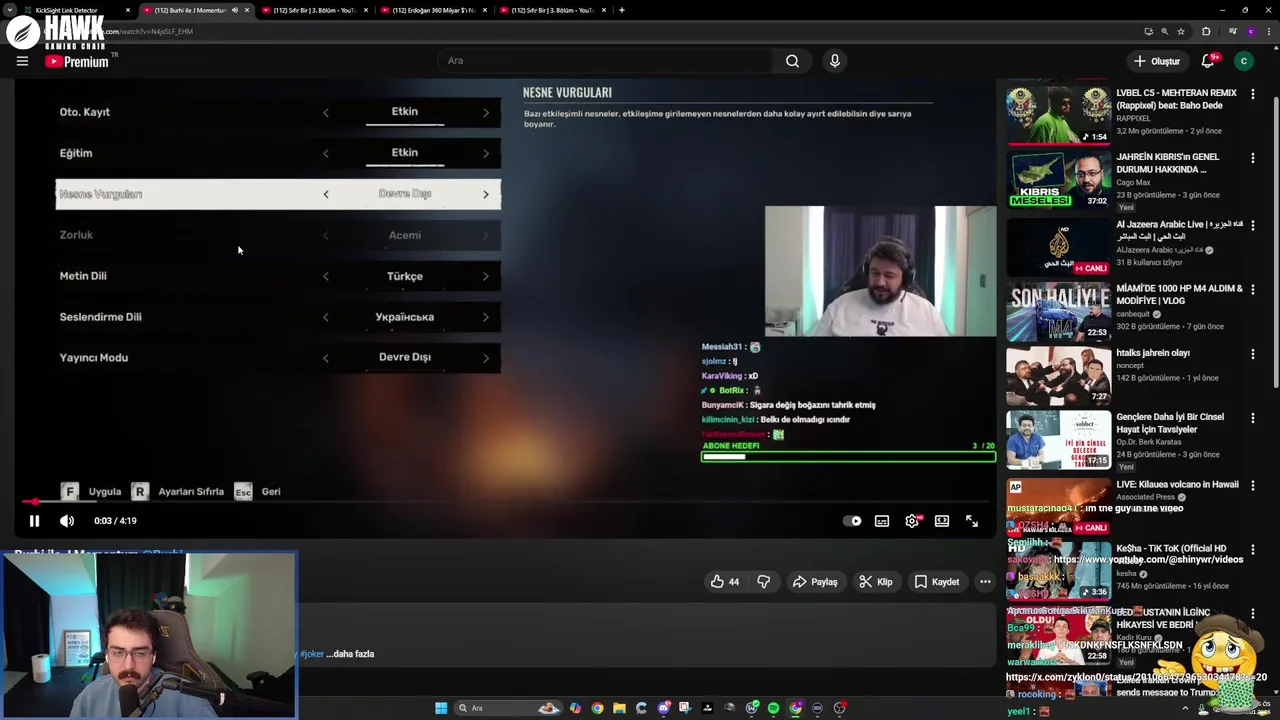
Task: Open Copilot from taskbar
Action: [575, 708]
